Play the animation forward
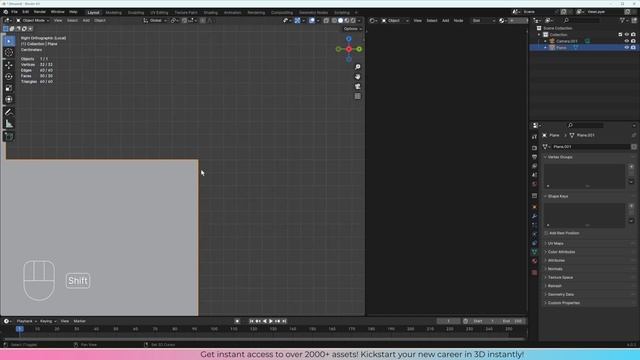 point(271,321)
